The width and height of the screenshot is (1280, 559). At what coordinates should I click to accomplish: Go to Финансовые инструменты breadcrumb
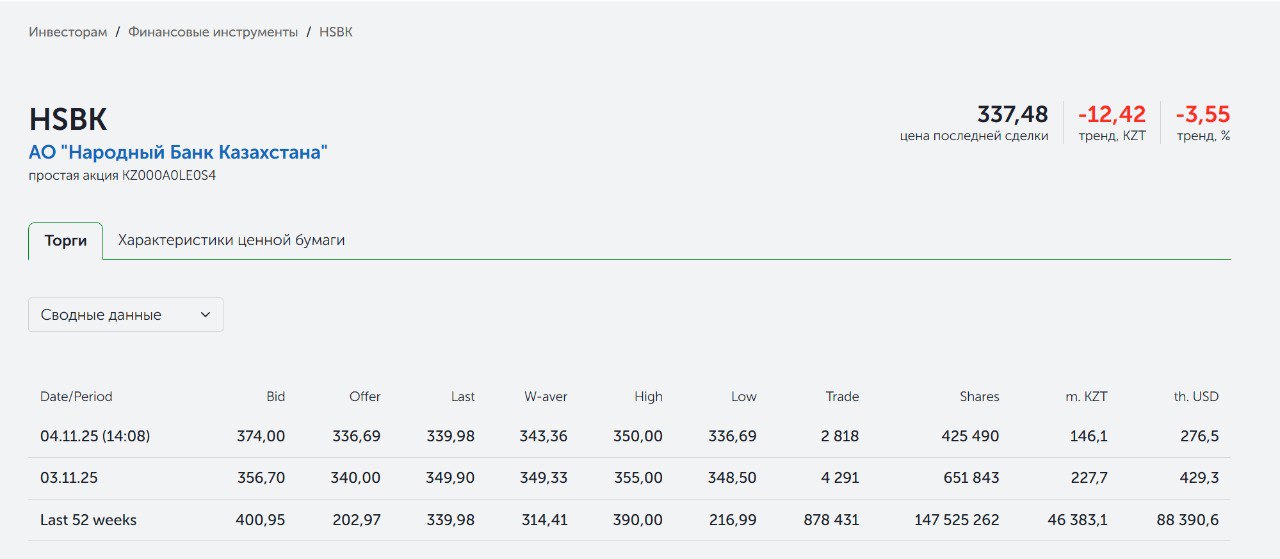tap(213, 32)
